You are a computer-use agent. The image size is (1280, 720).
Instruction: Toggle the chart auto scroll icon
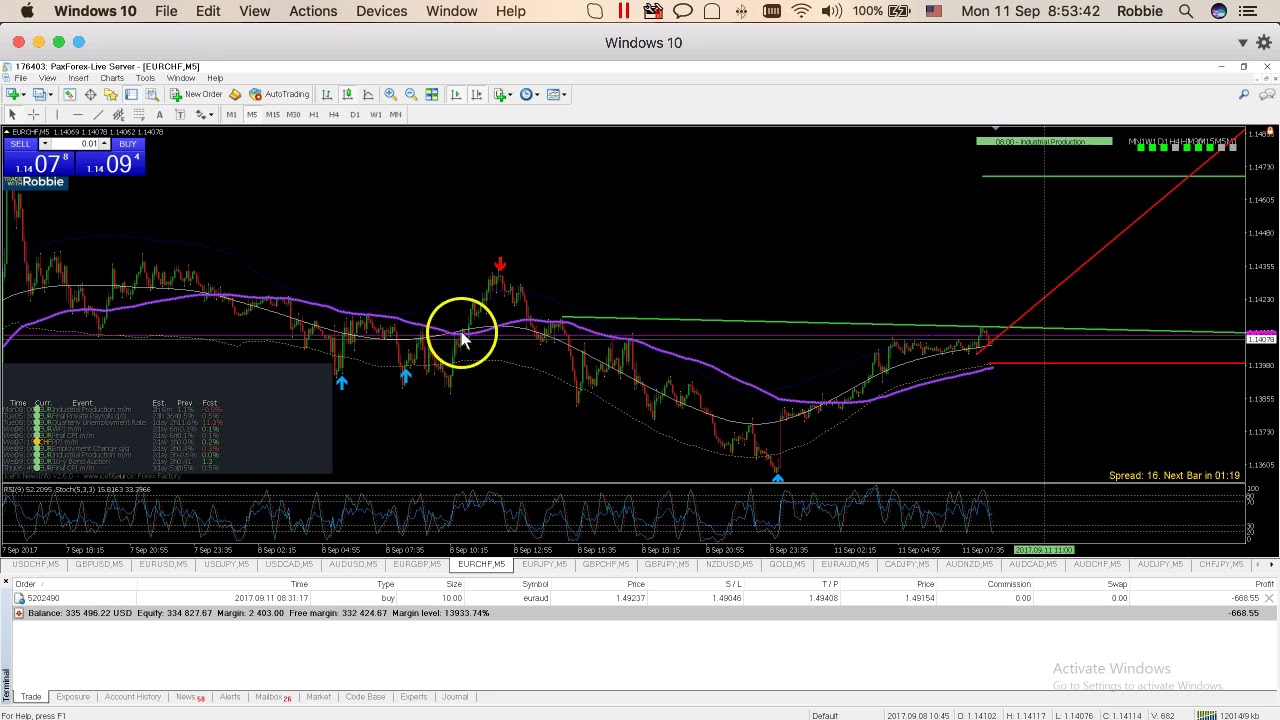[x=456, y=94]
